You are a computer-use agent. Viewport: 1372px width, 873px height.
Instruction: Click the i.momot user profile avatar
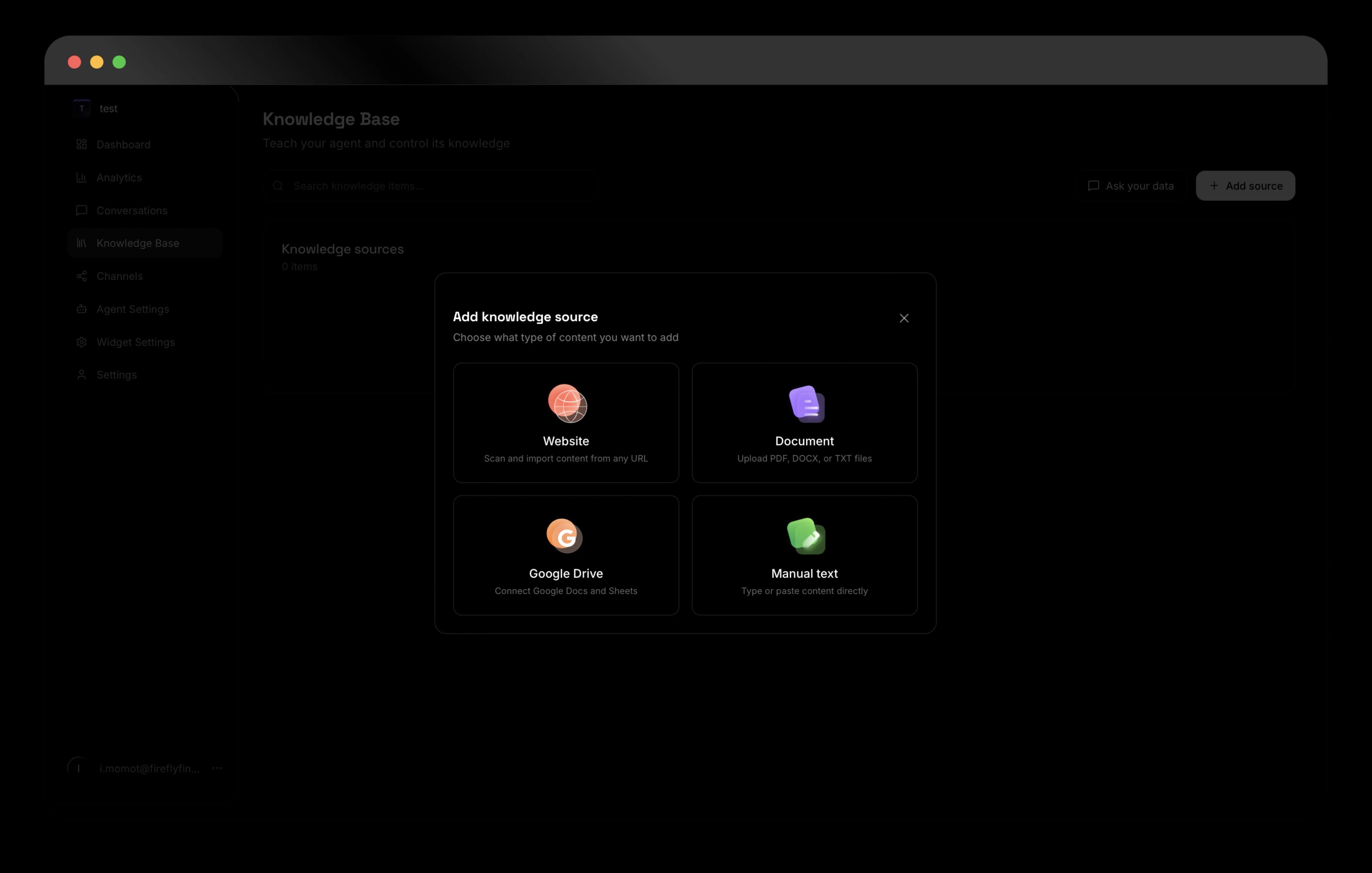pos(79,768)
